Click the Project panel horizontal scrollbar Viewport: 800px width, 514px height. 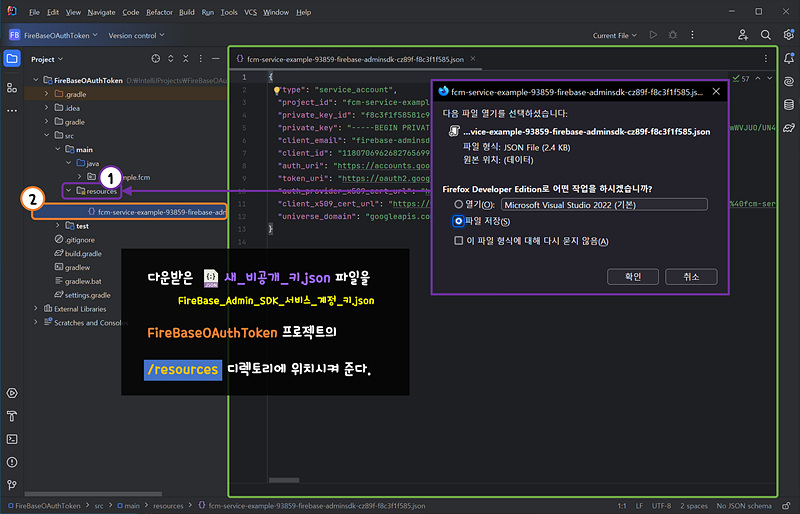pyautogui.click(x=93, y=494)
